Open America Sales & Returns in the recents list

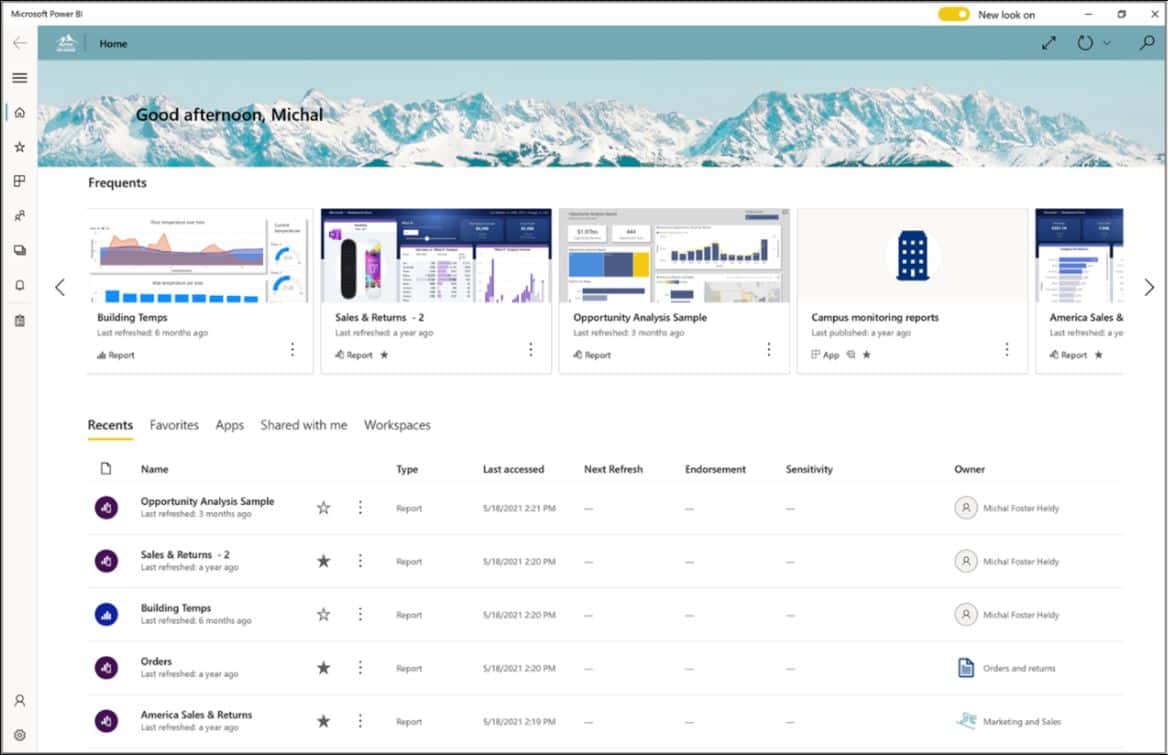(x=197, y=715)
